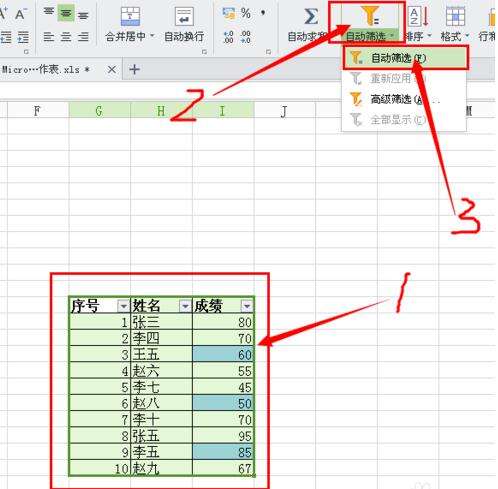Click the 自动换行 wrap text button

184,24
